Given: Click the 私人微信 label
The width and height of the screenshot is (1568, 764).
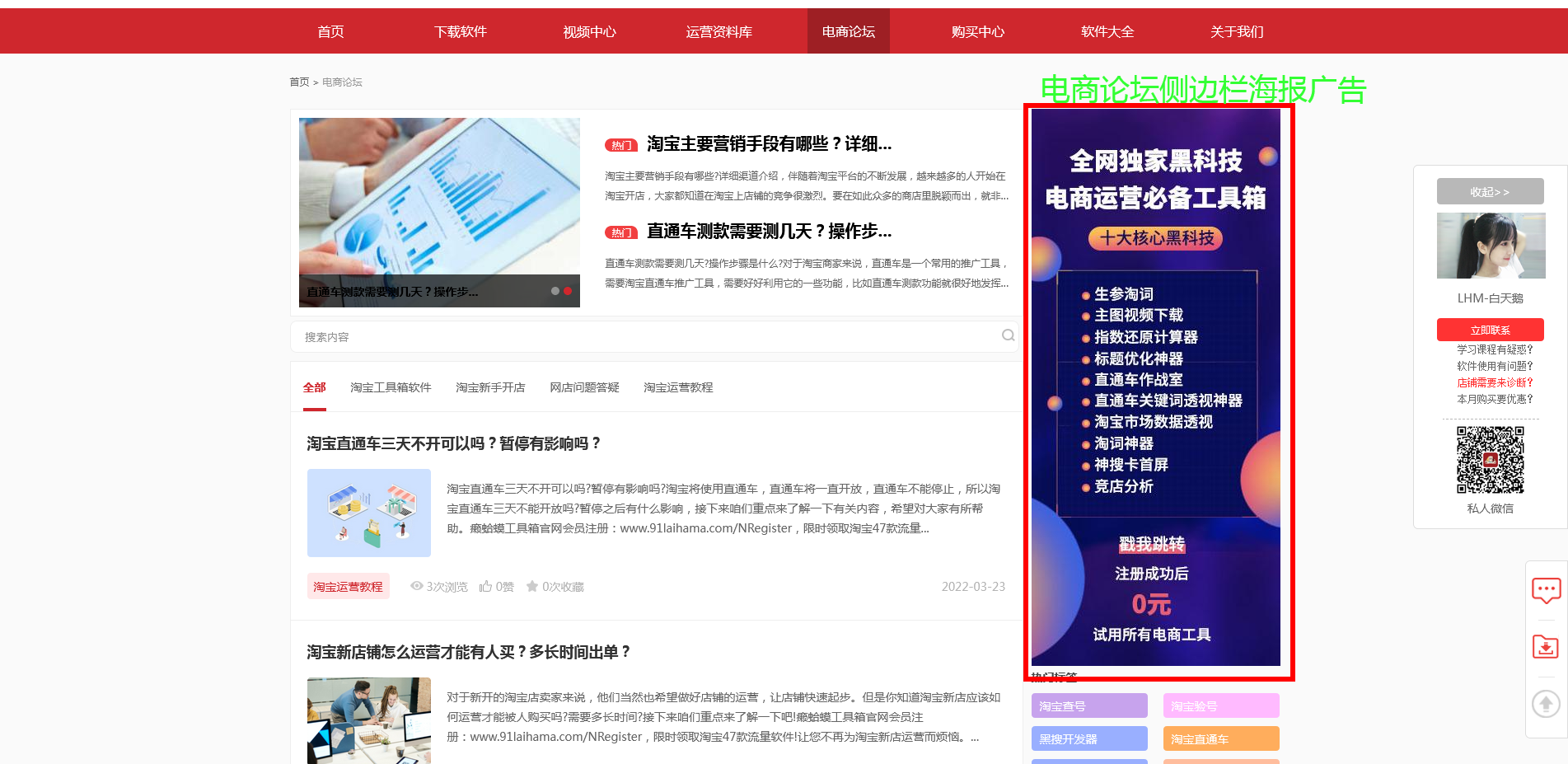Looking at the screenshot, I should (1490, 509).
